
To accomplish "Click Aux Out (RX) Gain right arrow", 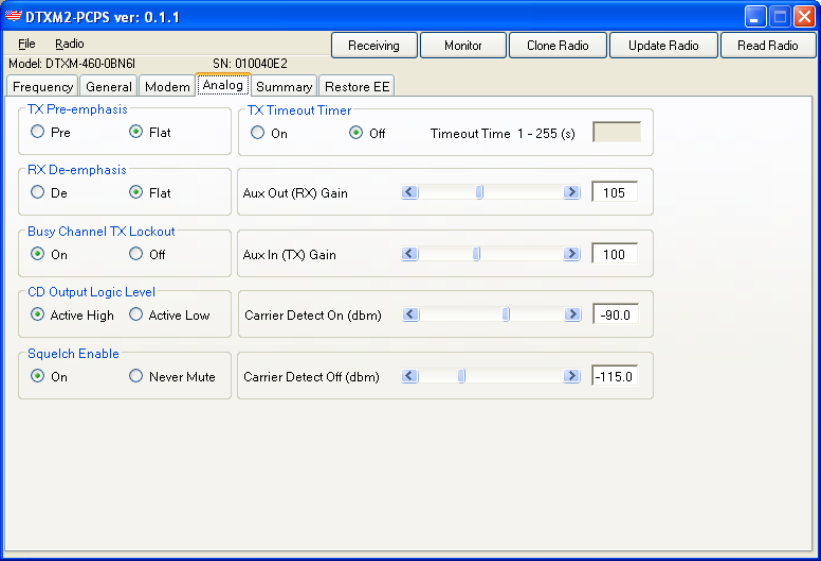I will pos(572,192).
